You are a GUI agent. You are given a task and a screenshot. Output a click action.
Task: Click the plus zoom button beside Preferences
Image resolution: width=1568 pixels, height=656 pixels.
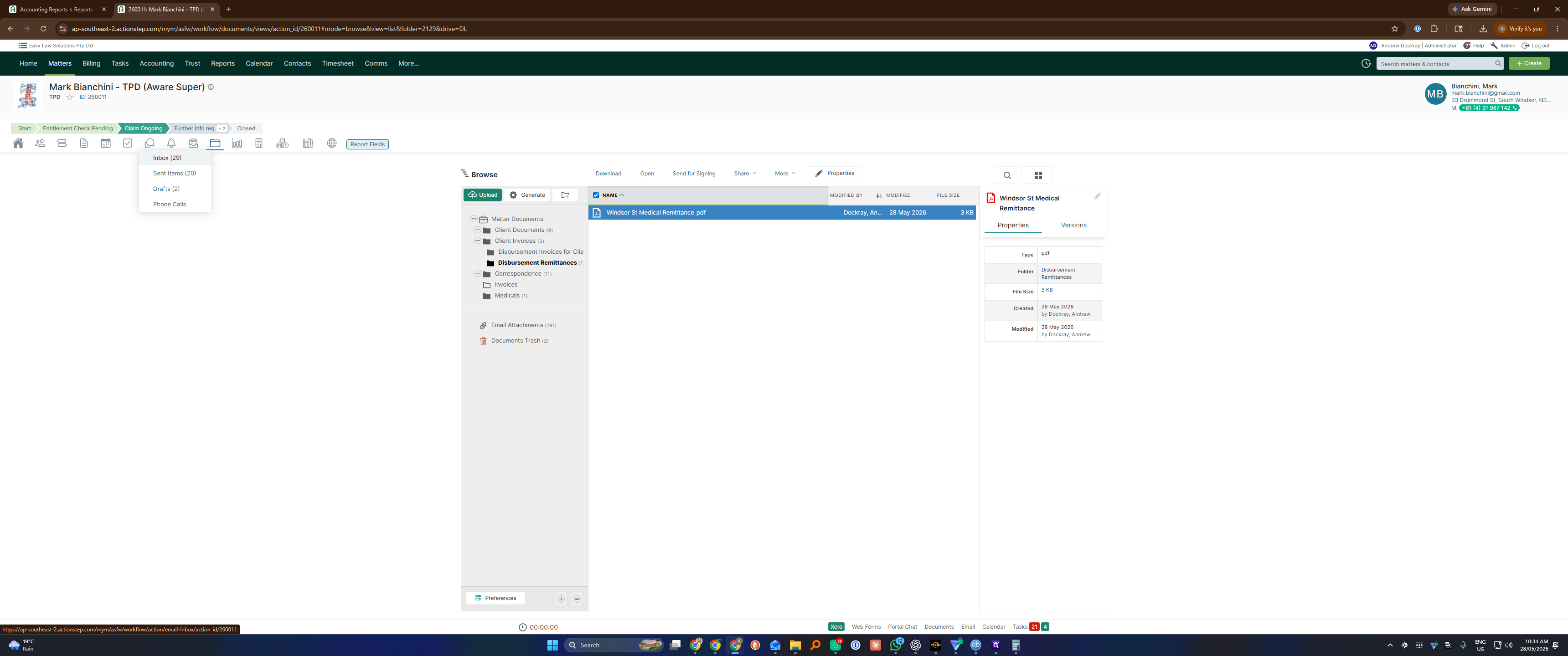click(x=561, y=599)
